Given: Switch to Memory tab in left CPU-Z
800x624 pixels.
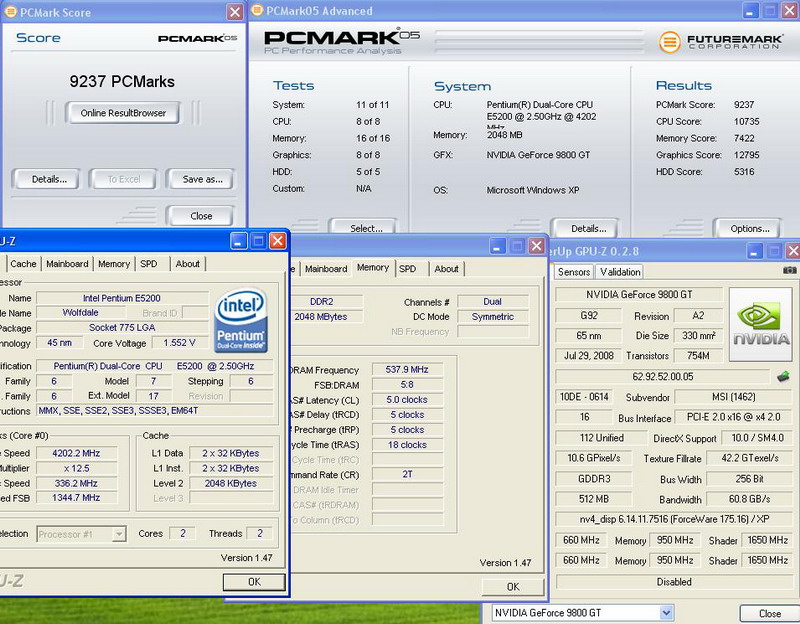Looking at the screenshot, I should (x=114, y=264).
